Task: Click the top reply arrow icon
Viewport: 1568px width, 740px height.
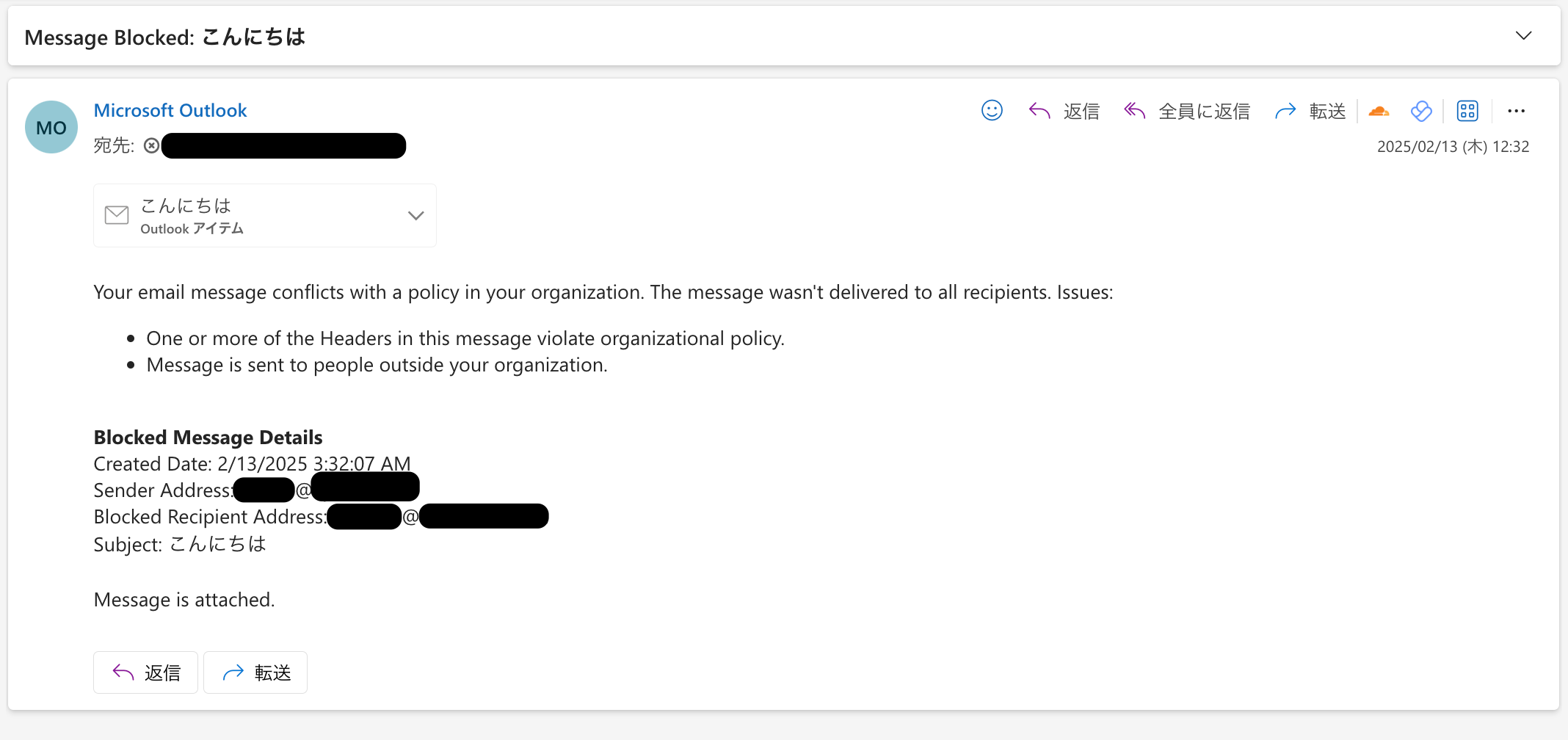Action: pos(1039,111)
